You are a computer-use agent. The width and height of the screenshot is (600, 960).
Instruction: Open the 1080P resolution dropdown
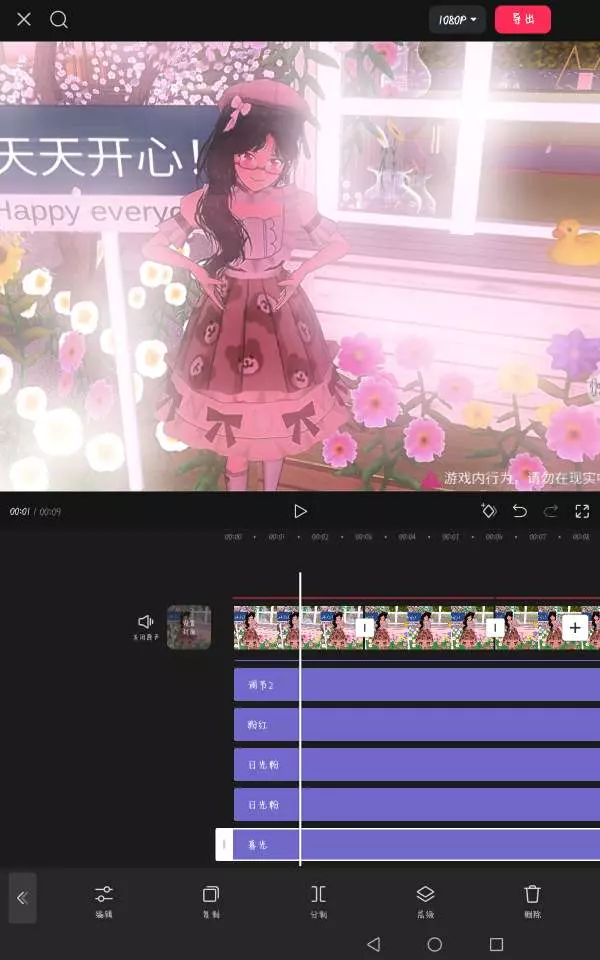[x=457, y=20]
